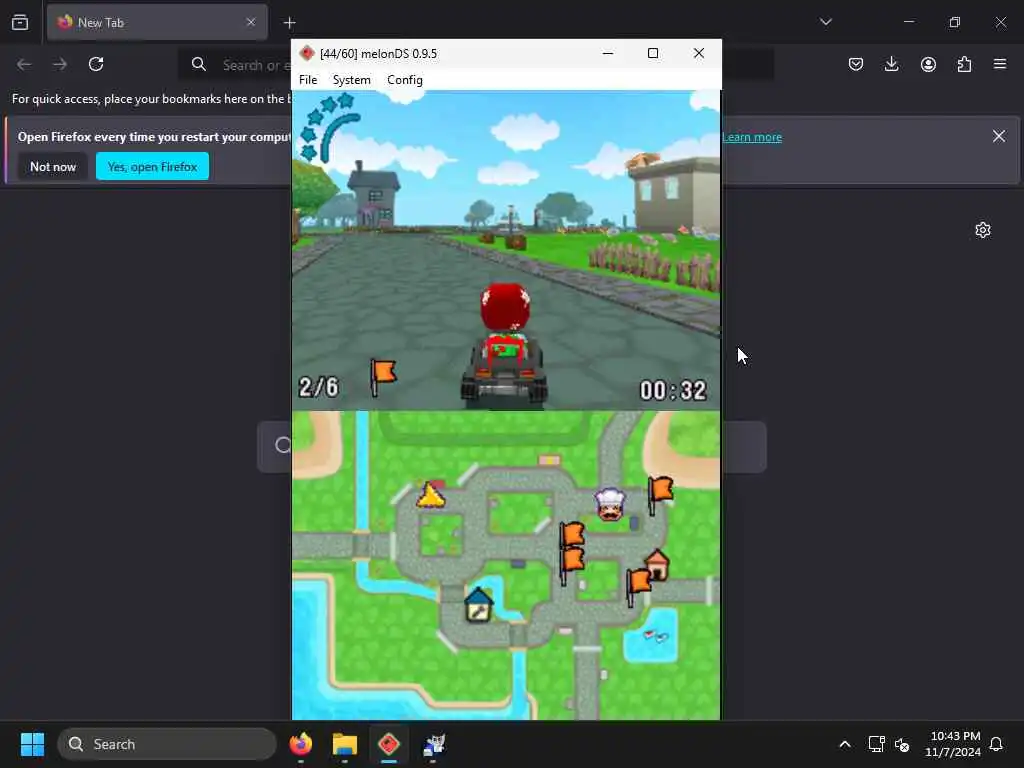Click the Firefox icon in the taskbar
Screen dimensions: 1024x768
pyautogui.click(x=300, y=744)
